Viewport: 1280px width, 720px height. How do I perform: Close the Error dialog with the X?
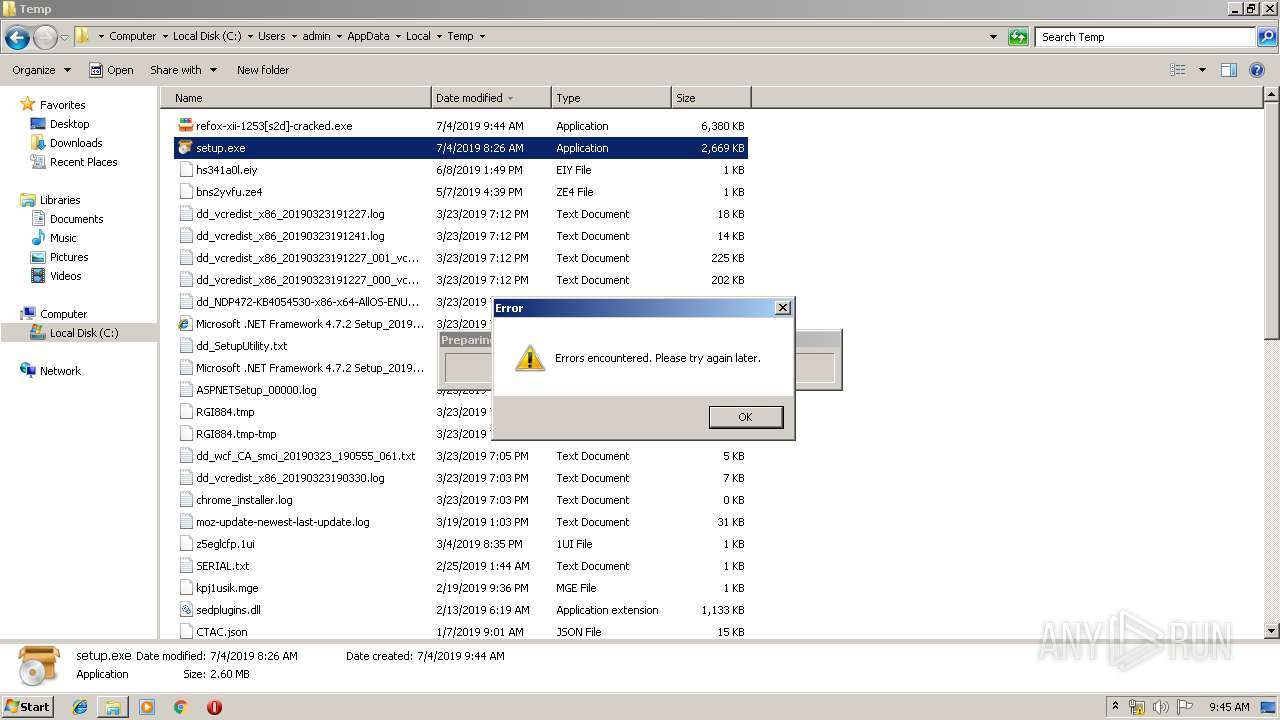[x=783, y=308]
